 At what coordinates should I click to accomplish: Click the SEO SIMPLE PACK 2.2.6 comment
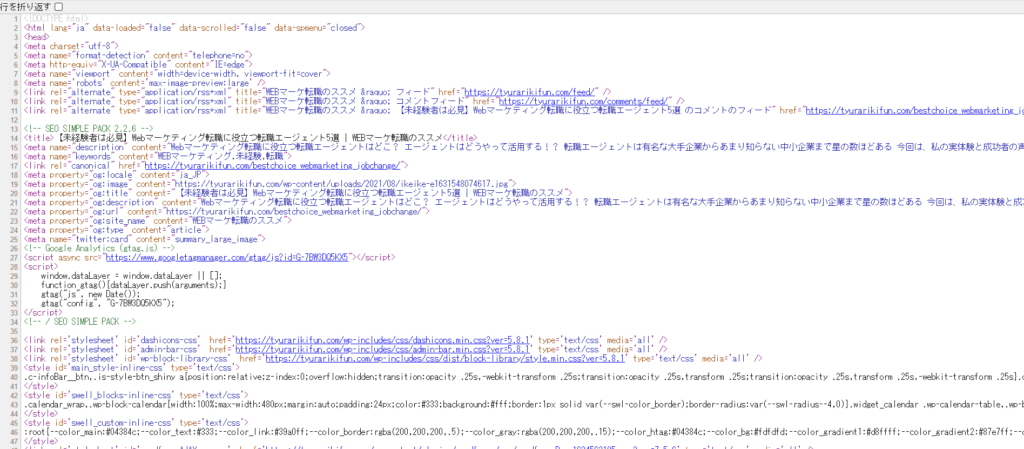[x=88, y=129]
